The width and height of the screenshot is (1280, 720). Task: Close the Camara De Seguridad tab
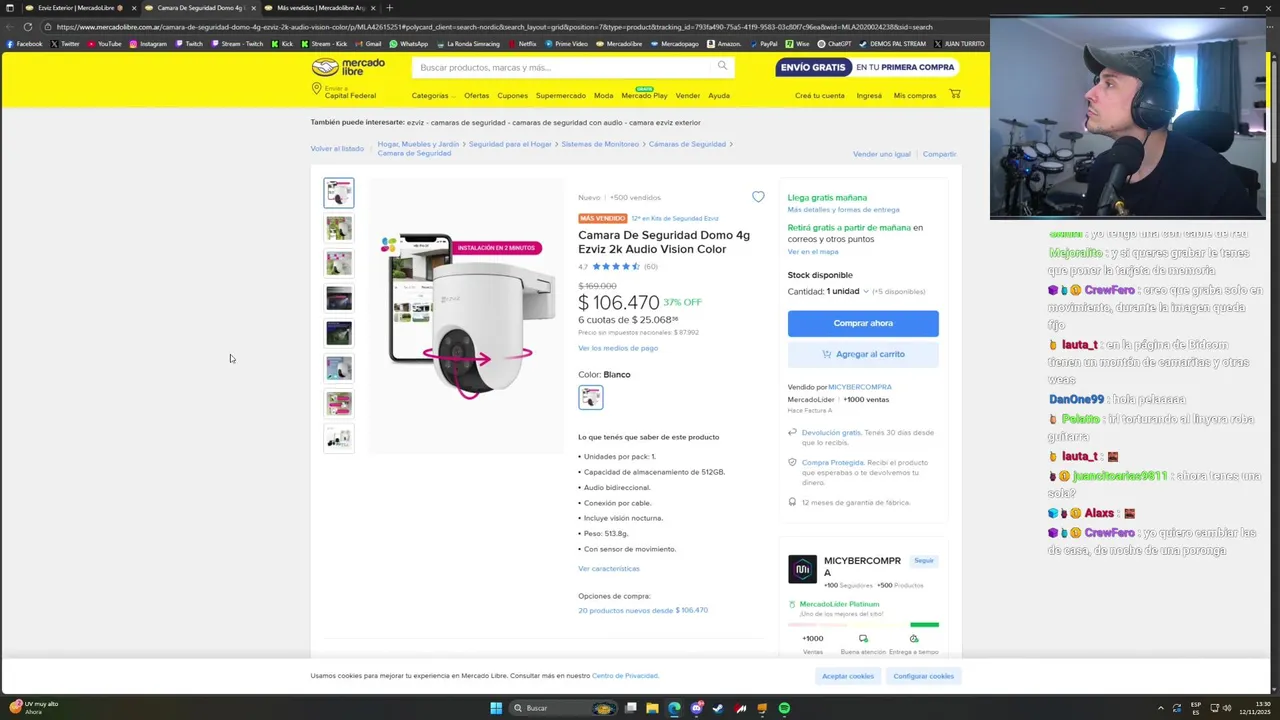coord(253,8)
